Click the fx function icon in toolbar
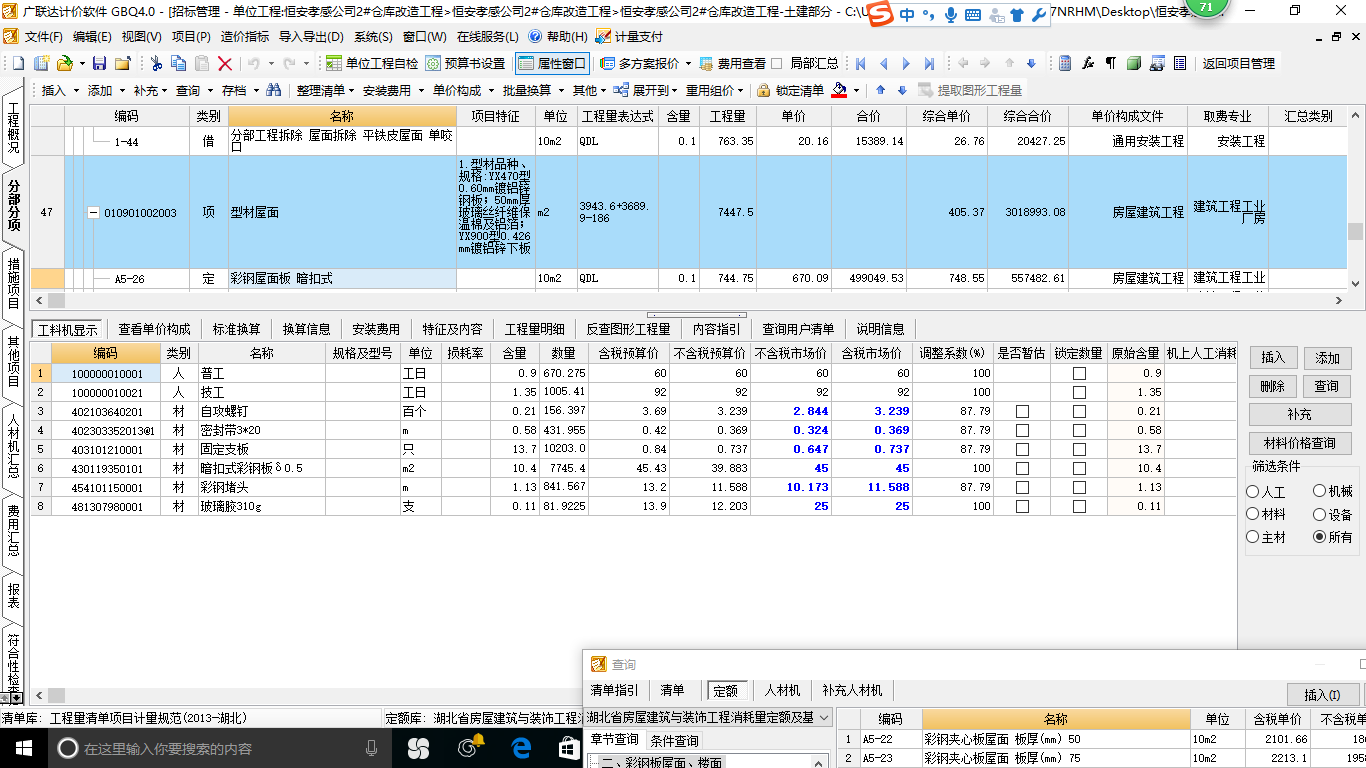This screenshot has height=768, width=1366. pyautogui.click(x=1088, y=63)
